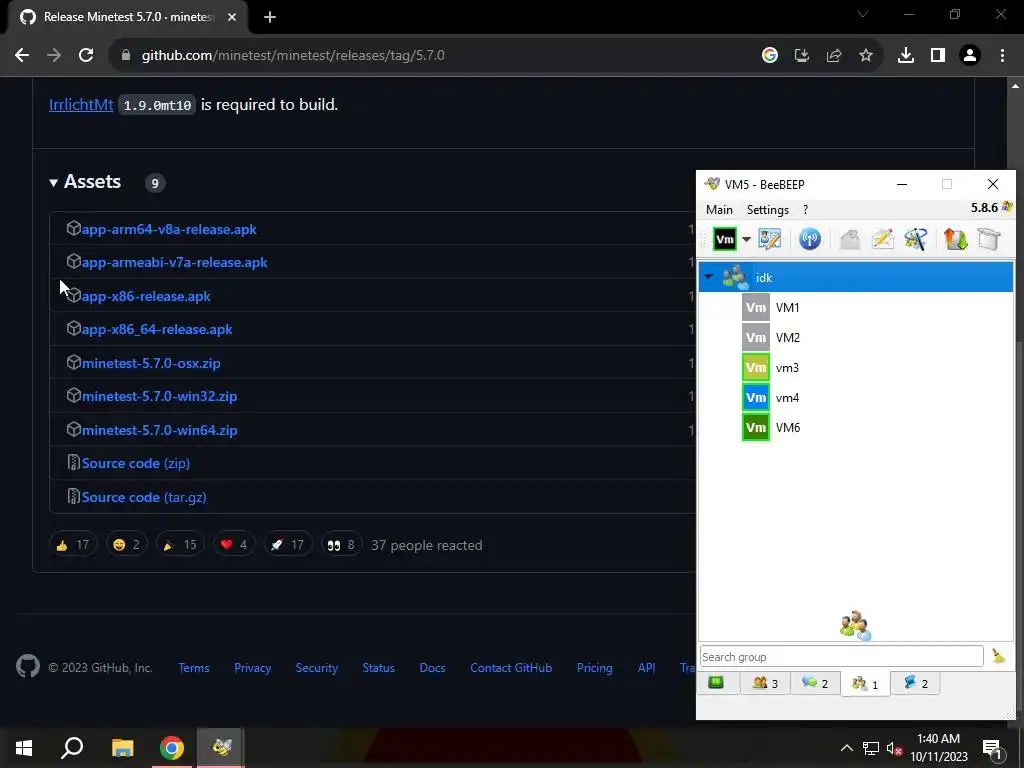1024x768 pixels.
Task: Switch to the chats tab showing 2
Action: (x=815, y=683)
